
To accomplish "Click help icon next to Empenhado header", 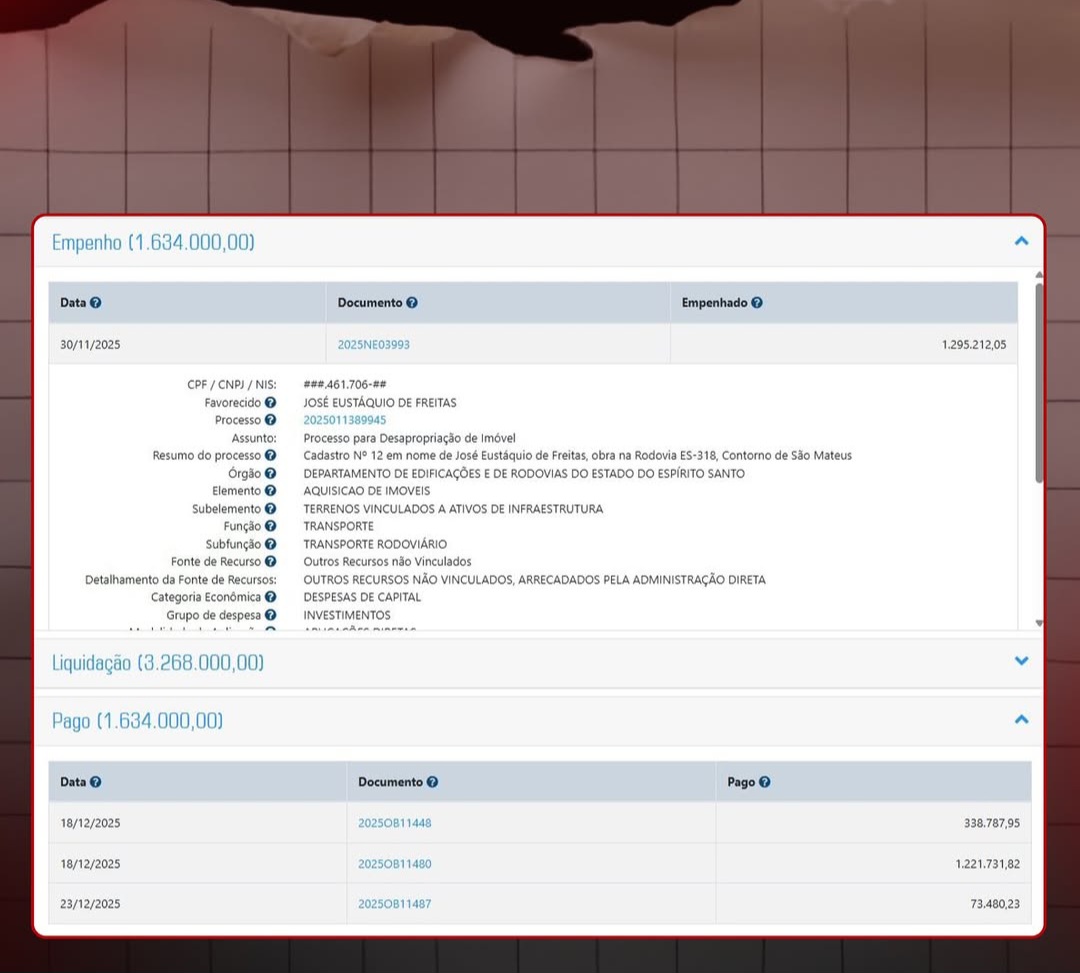I will pos(757,303).
